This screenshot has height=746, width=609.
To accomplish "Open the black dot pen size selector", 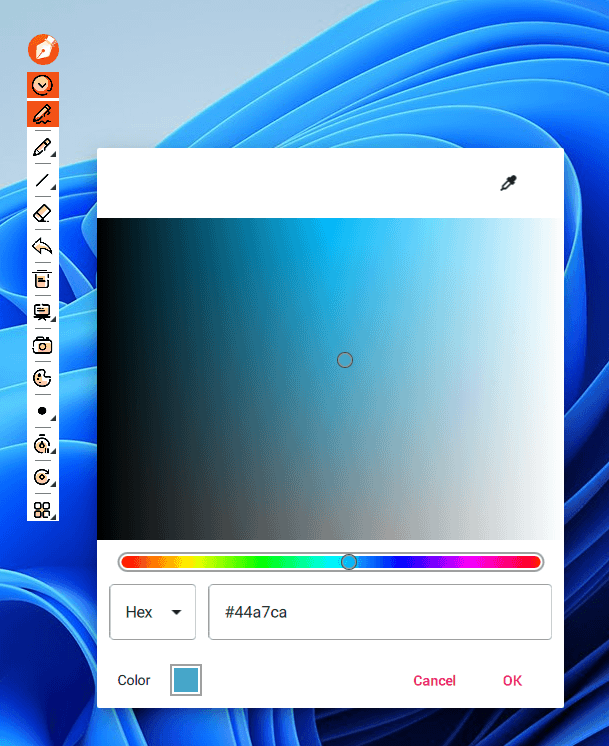I will click(x=42, y=411).
